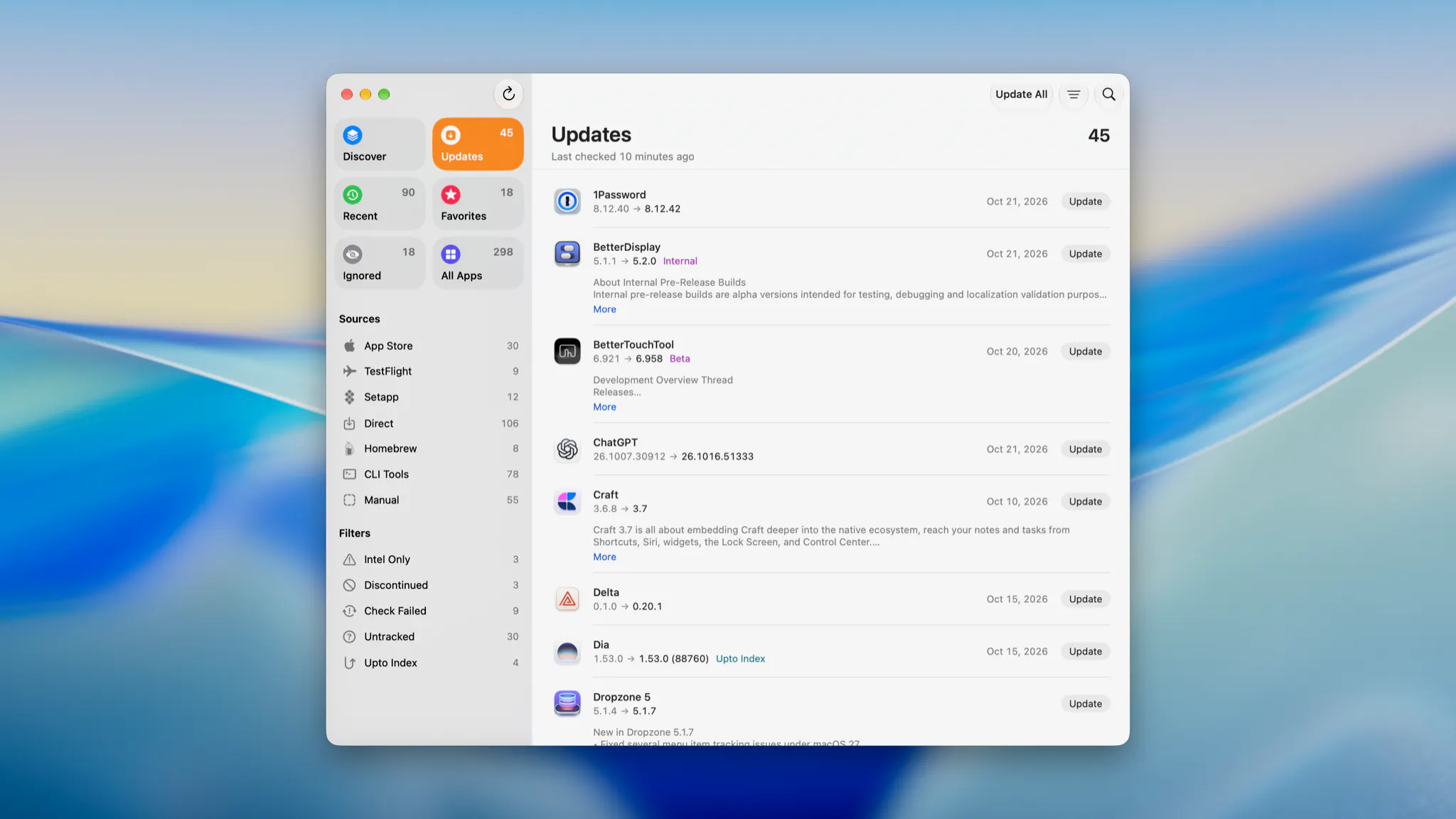Screen dimensions: 1456x819
Task: Filter by Discontinued apps
Action: (429, 585)
